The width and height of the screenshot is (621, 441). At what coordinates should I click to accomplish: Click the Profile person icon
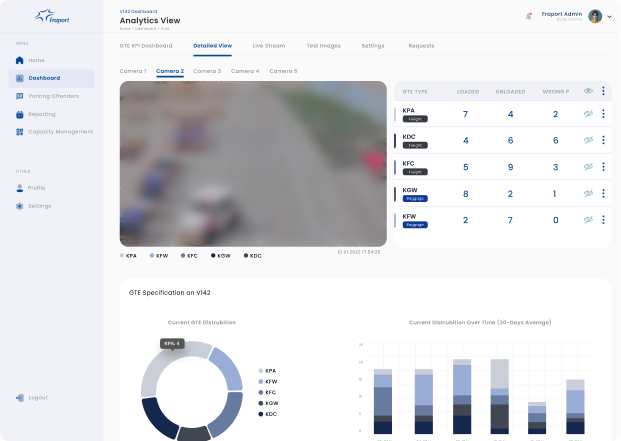(x=19, y=188)
